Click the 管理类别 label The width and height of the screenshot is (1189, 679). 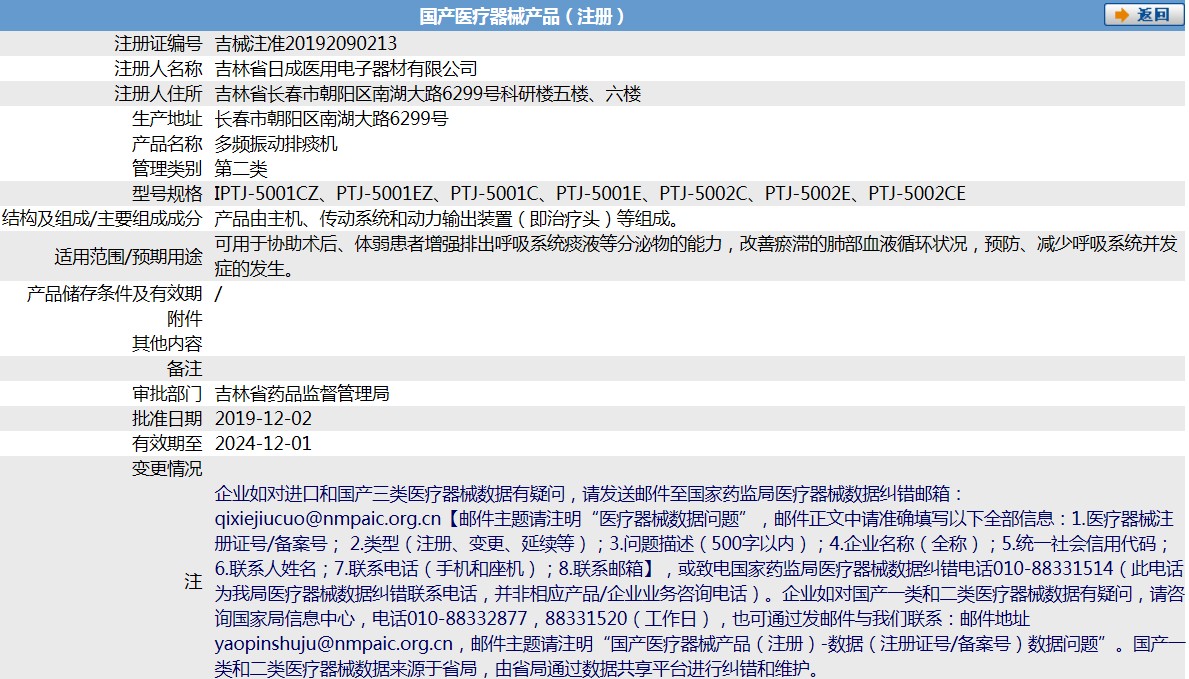pyautogui.click(x=167, y=169)
